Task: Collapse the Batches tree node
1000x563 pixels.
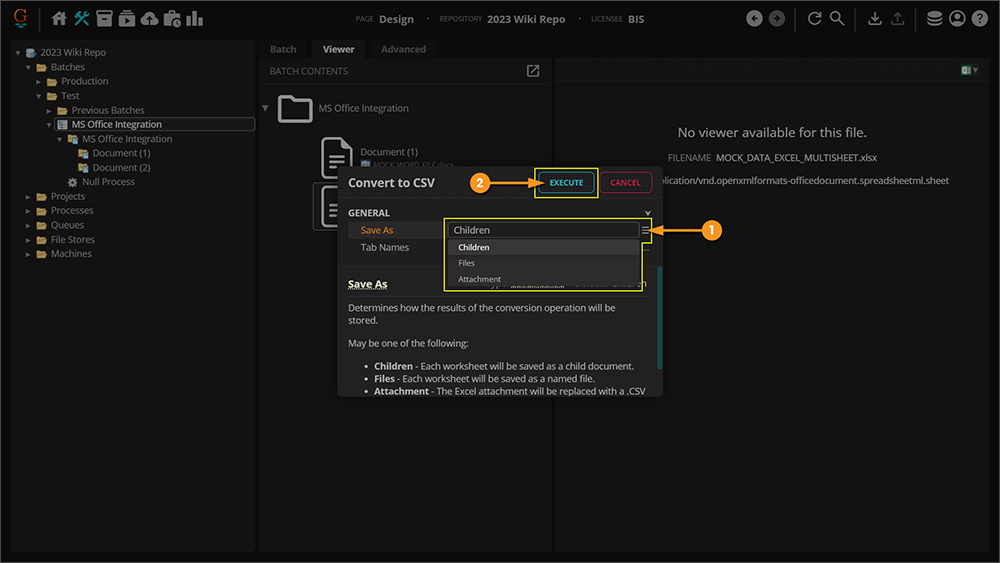Action: coord(28,67)
